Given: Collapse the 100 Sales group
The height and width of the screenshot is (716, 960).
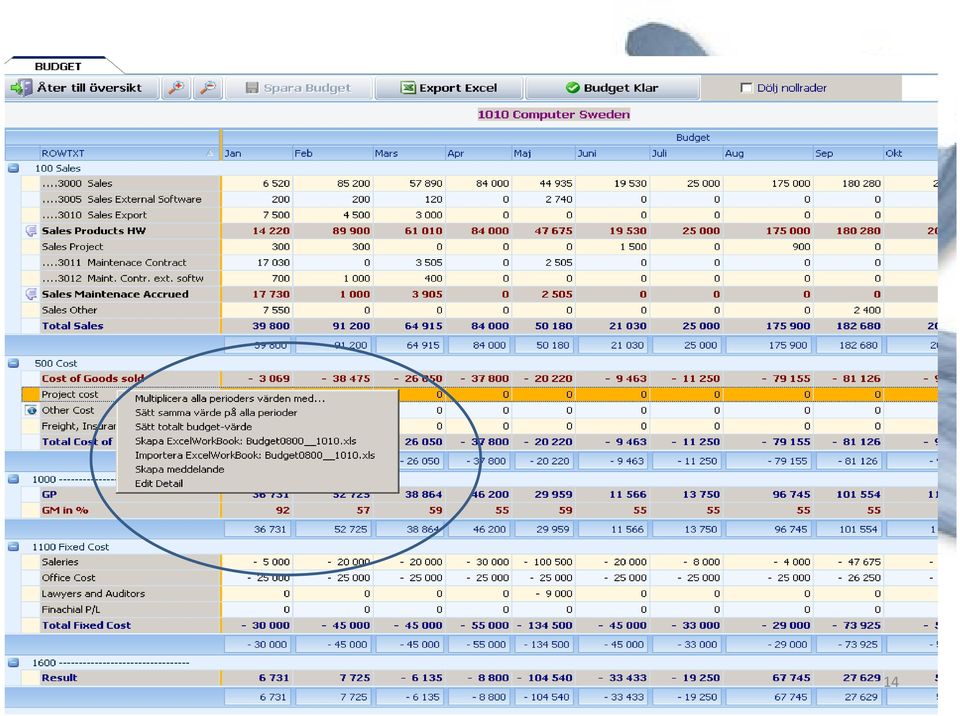Looking at the screenshot, I should pos(13,168).
